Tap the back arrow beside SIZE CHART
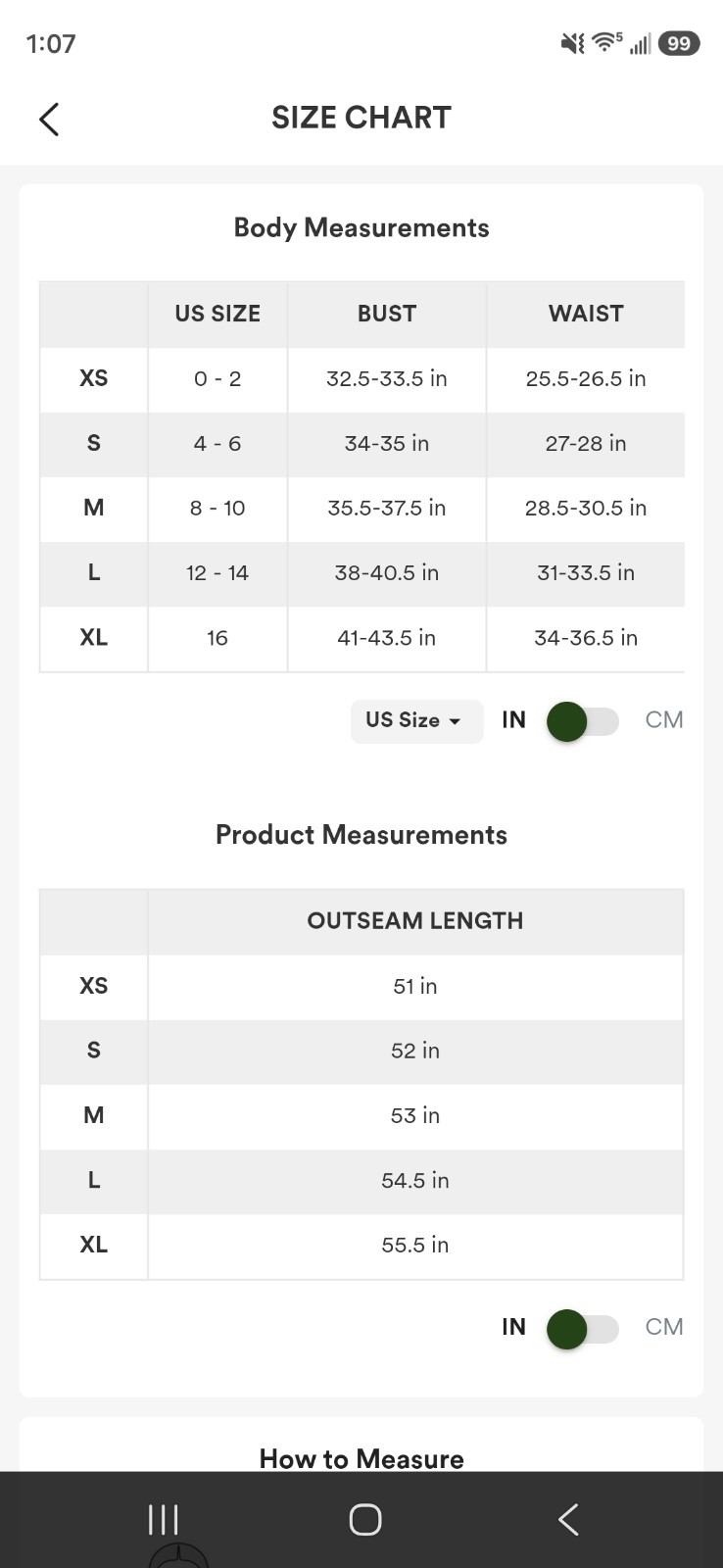 coord(49,119)
